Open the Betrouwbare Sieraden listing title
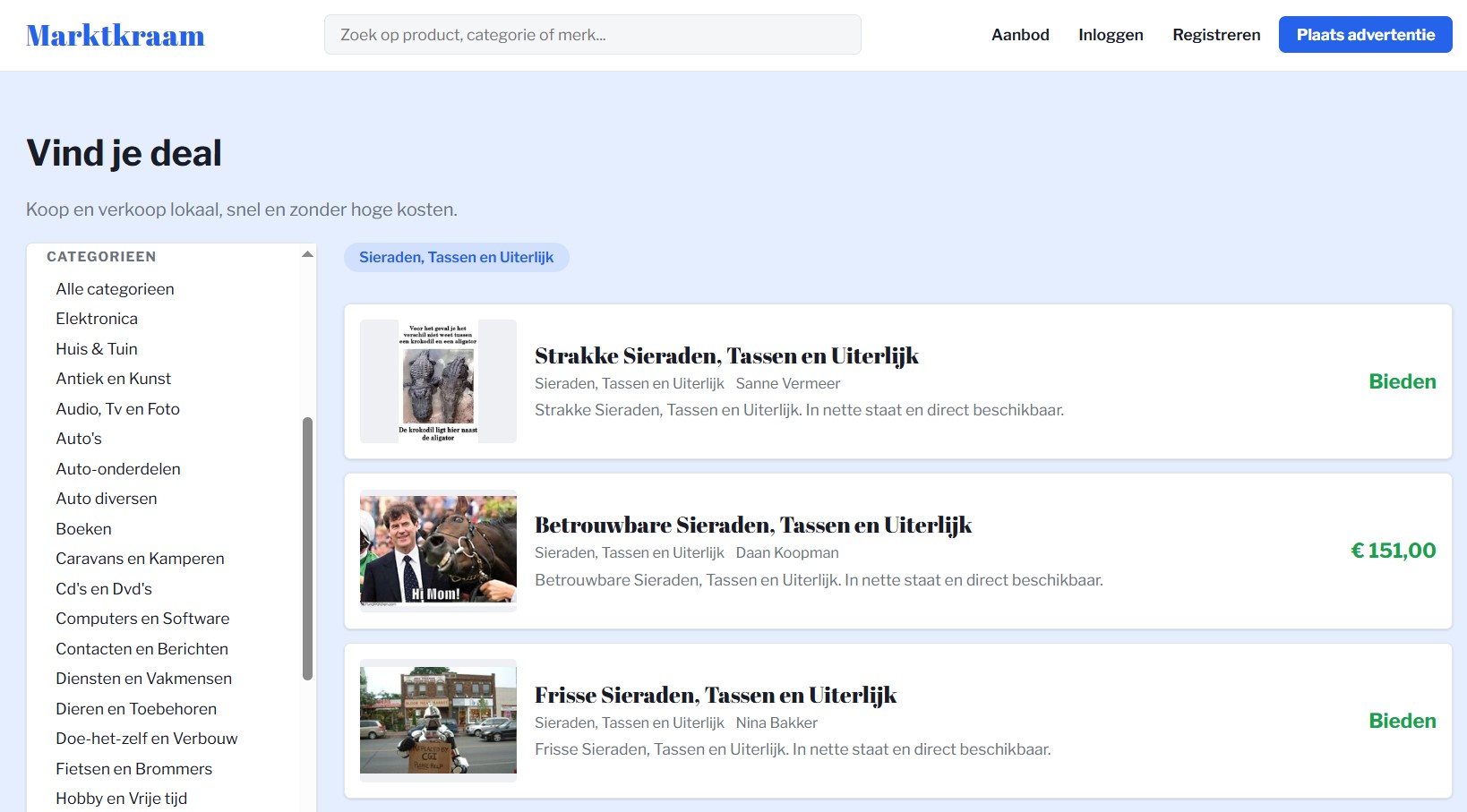Screen dimensions: 1467x812 click(x=752, y=526)
